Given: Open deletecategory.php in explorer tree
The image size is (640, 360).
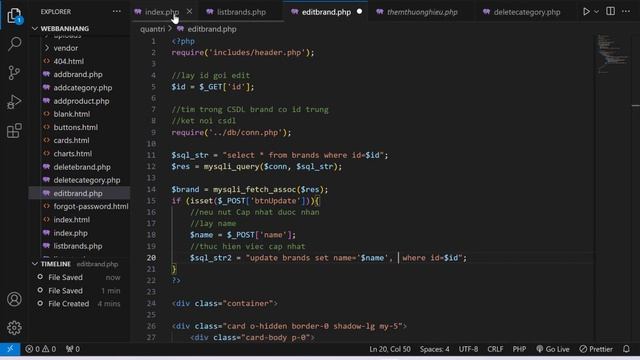Looking at the screenshot, I should click(87, 180).
